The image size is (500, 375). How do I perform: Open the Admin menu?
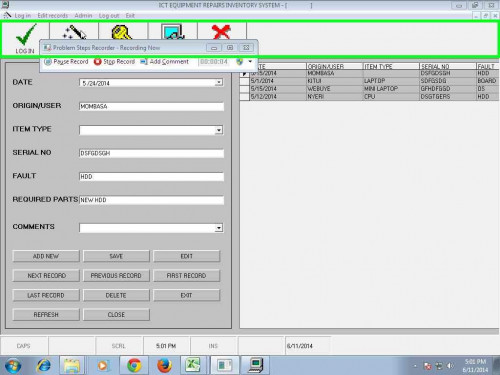tap(83, 16)
